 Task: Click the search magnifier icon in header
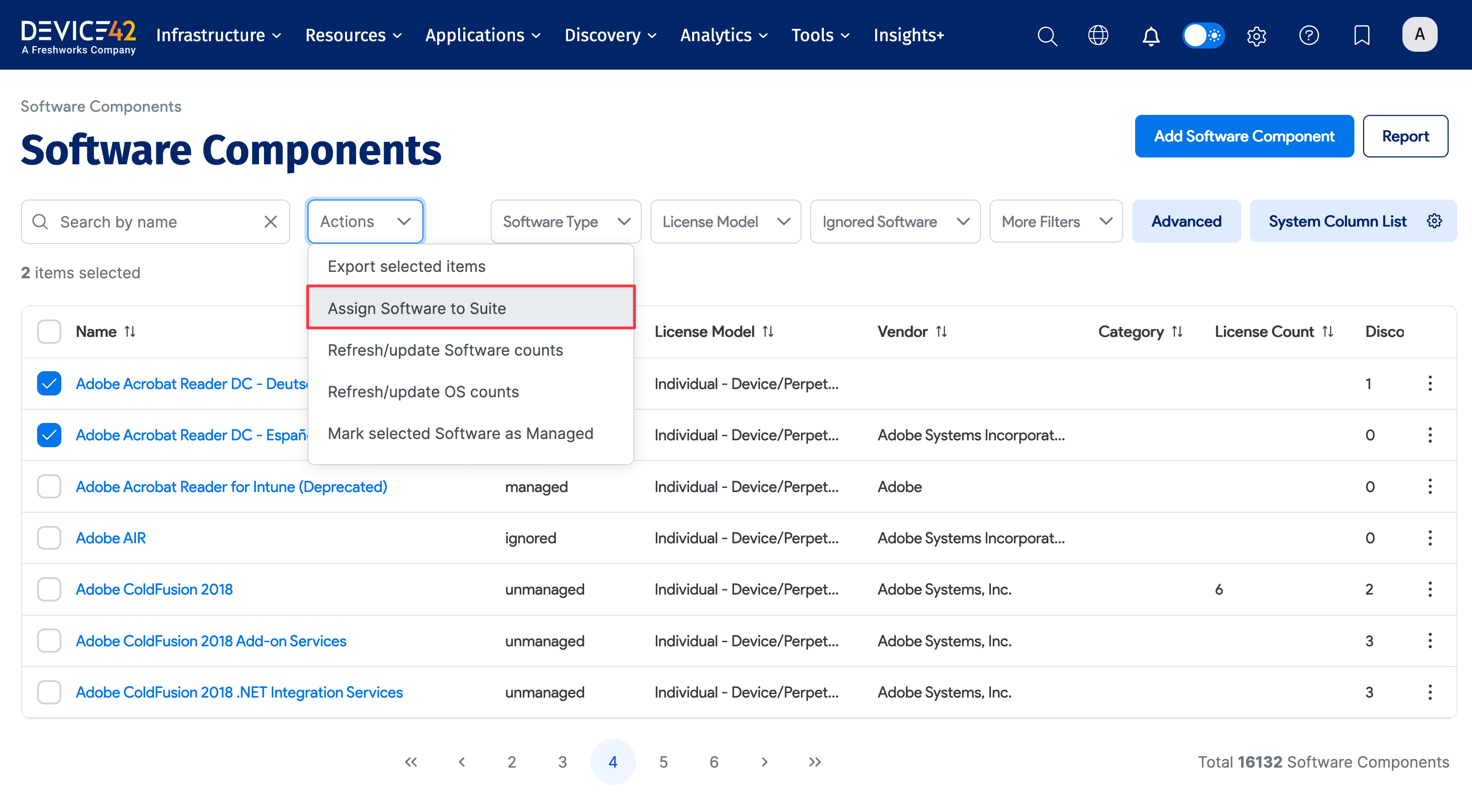pyautogui.click(x=1047, y=35)
